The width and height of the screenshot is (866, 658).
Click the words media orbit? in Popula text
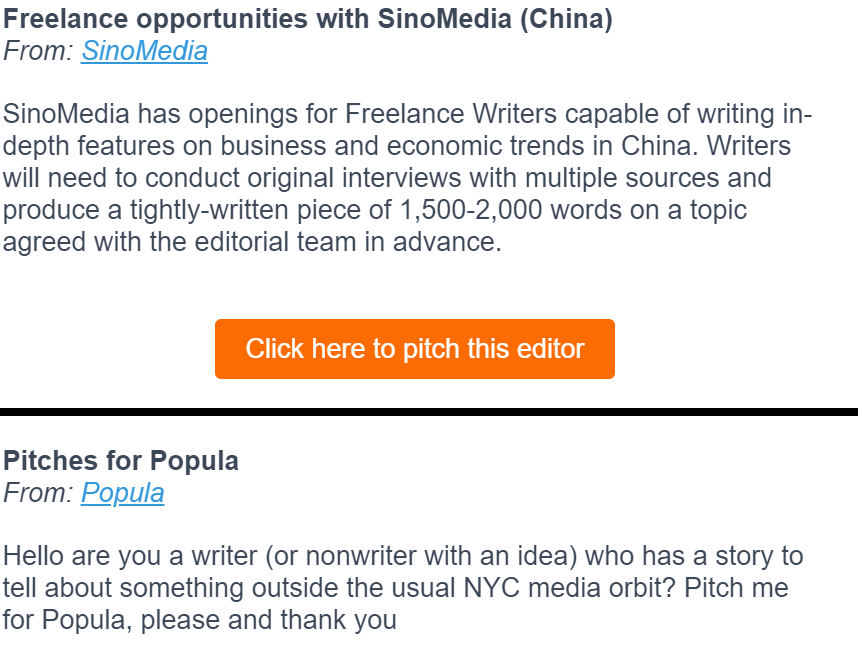(x=602, y=588)
